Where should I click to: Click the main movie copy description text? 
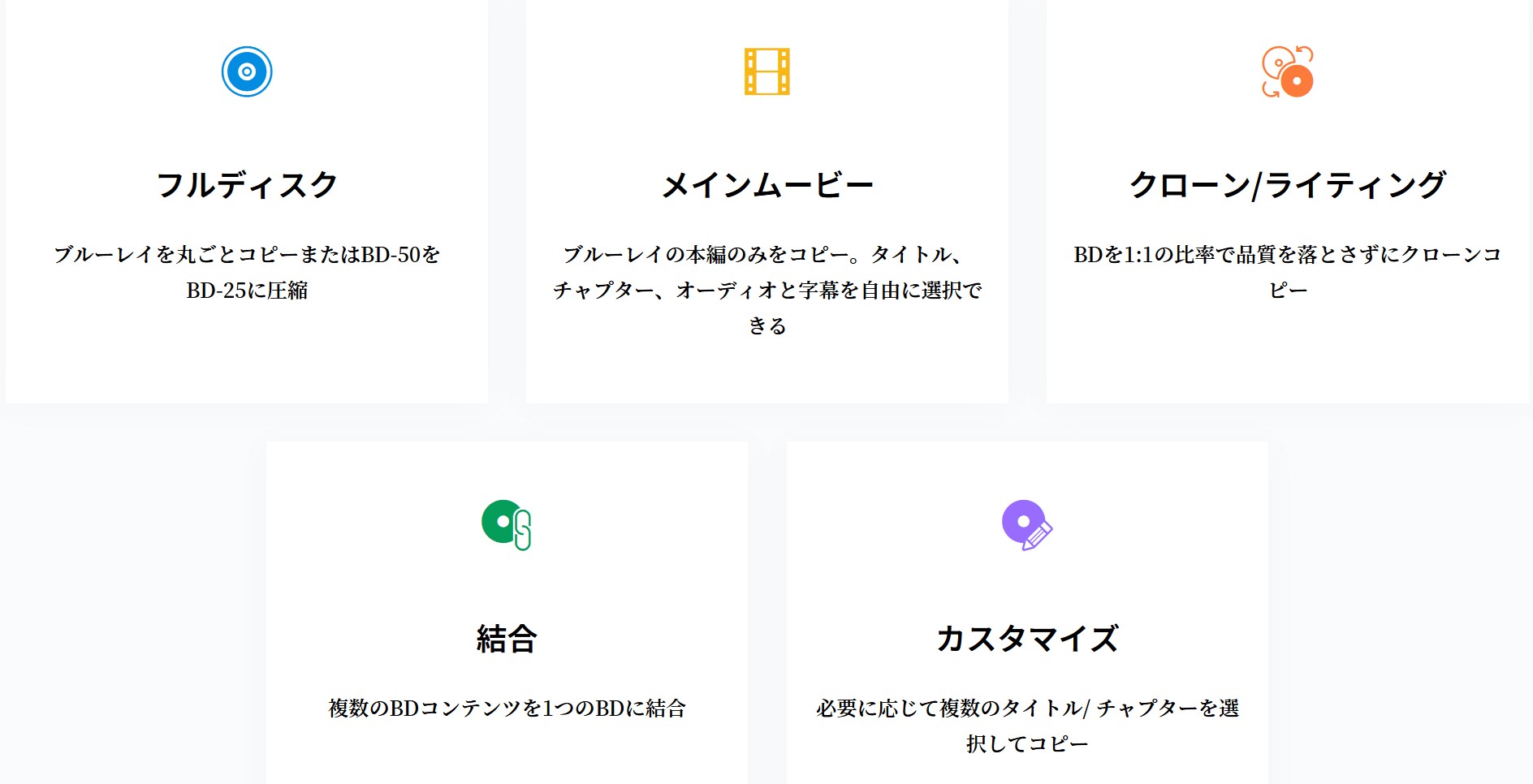pos(767,290)
